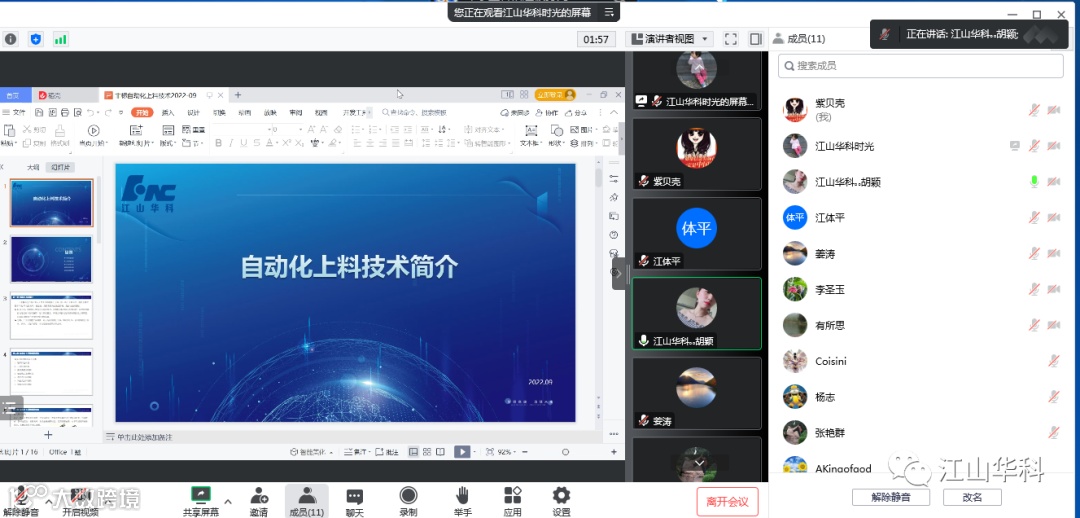Screen dimensions: 1080x518
Task: Collapse the video strip with side arrow
Action: 618,273
